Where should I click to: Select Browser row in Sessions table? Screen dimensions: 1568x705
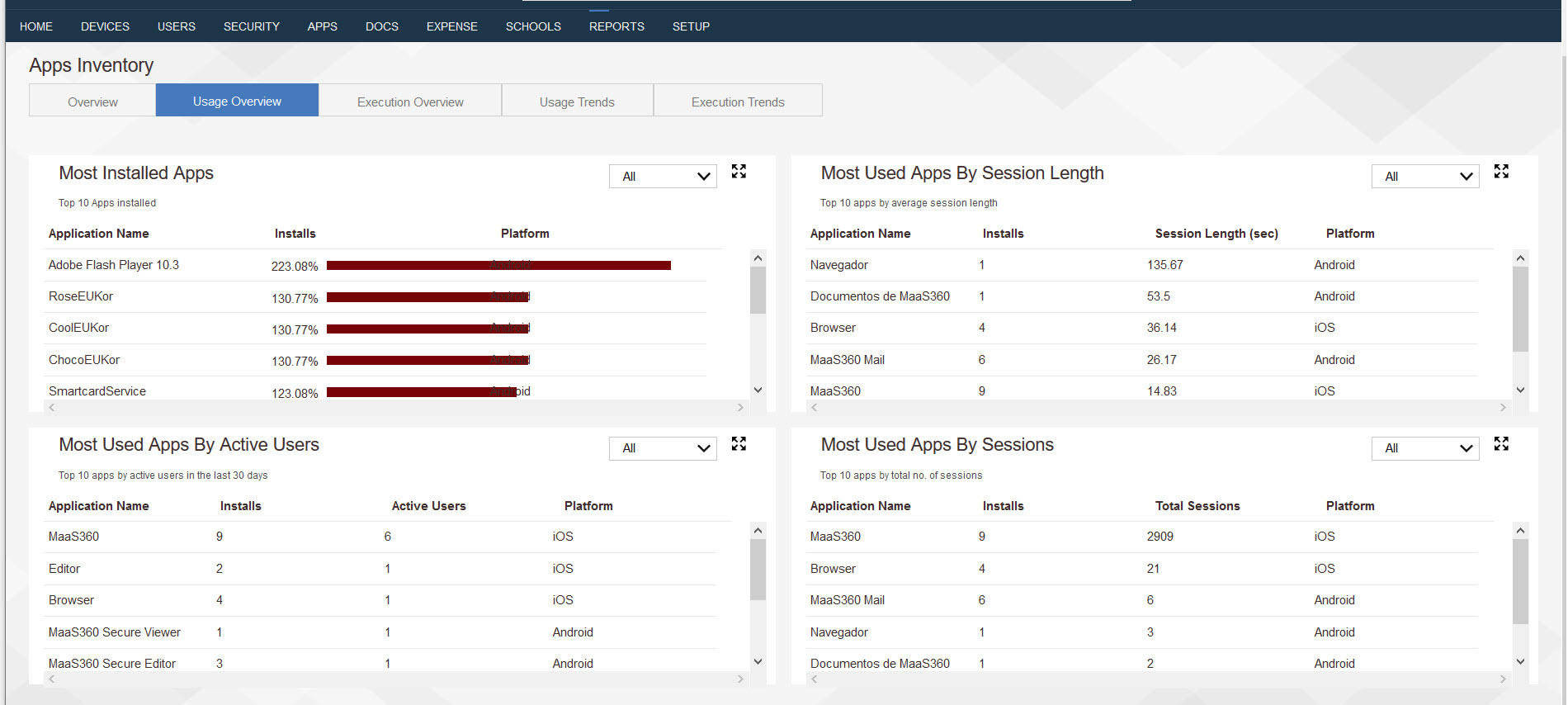pos(1141,569)
